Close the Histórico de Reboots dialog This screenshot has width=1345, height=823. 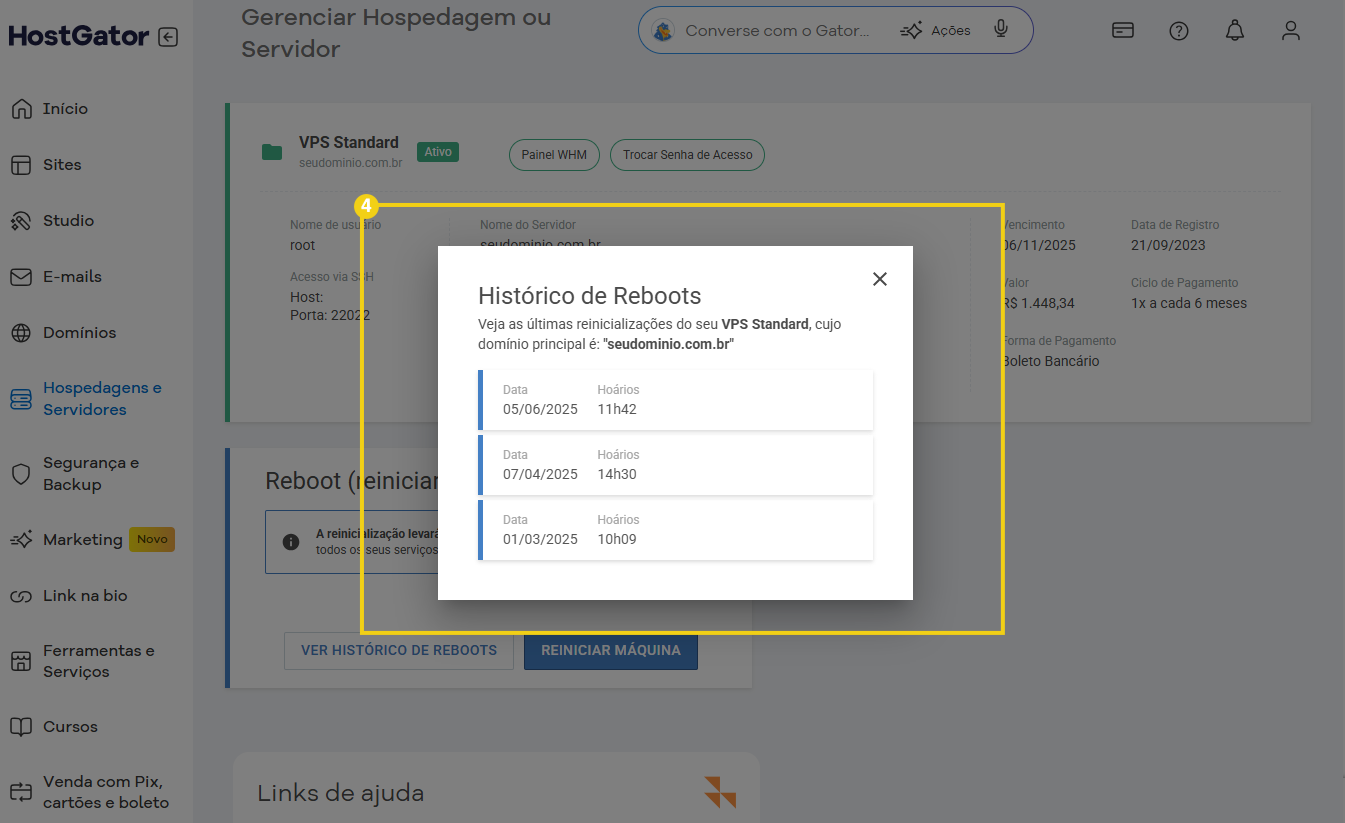pyautogui.click(x=880, y=279)
